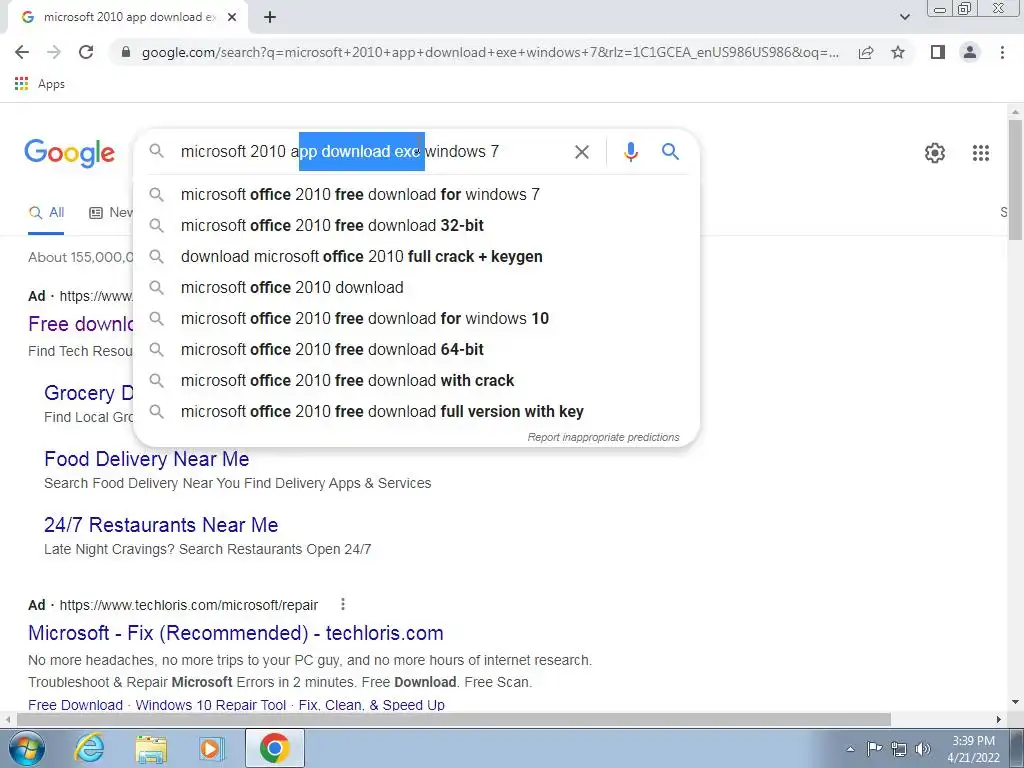Share this page via the address bar icon

pyautogui.click(x=866, y=52)
